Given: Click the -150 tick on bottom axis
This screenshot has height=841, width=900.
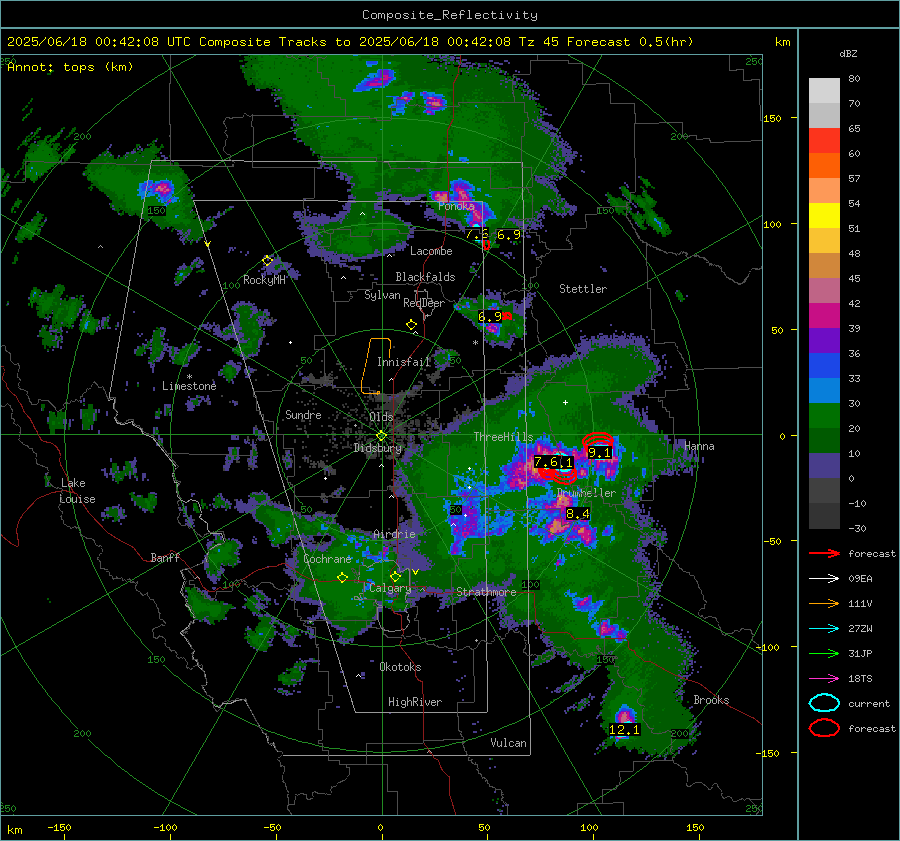Looking at the screenshot, I should pyautogui.click(x=59, y=827).
